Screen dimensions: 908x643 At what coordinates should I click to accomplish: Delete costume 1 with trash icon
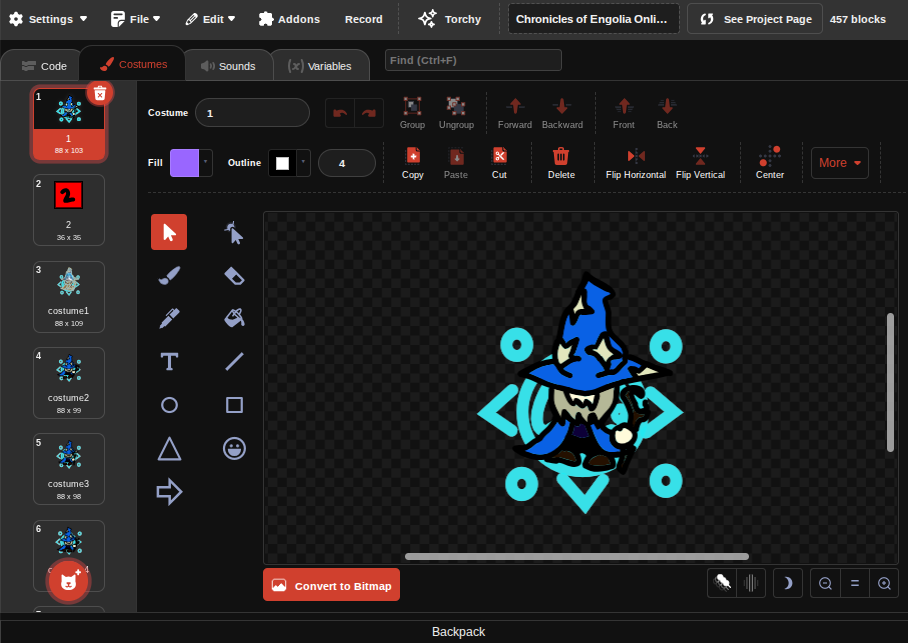(100, 93)
